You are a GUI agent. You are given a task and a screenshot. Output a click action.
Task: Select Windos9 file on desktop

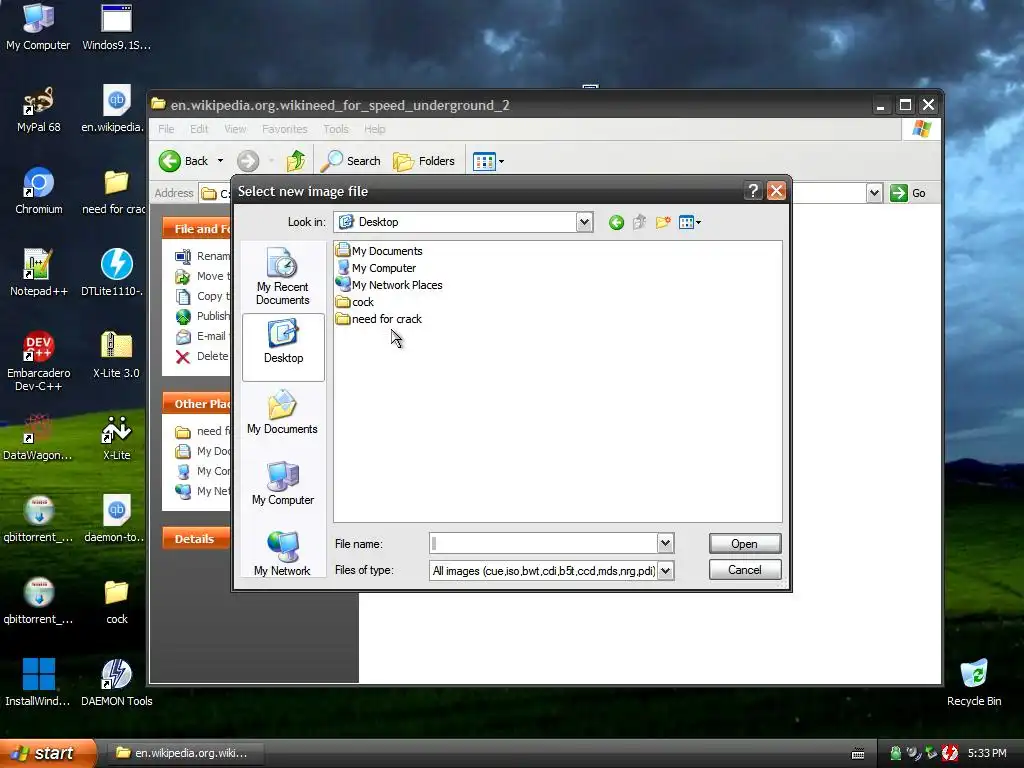[x=116, y=27]
